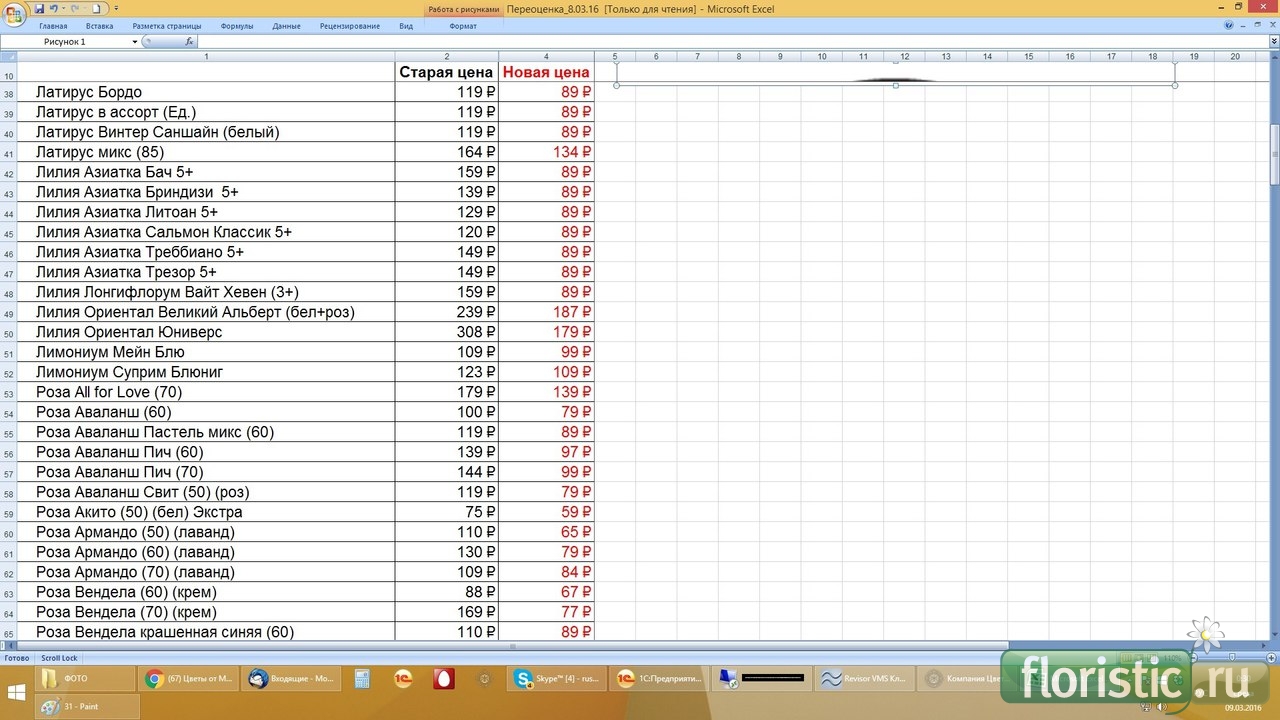Open Customize Quick Access Toolbar dropdown
Image resolution: width=1280 pixels, height=720 pixels.
pyautogui.click(x=116, y=8)
